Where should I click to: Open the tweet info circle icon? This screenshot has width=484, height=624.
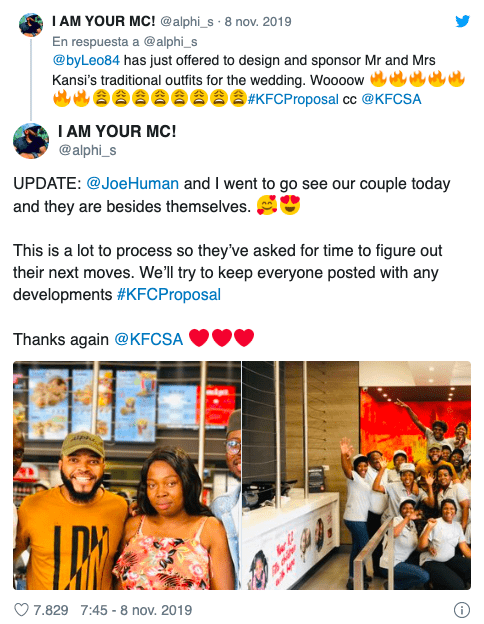coord(462,610)
